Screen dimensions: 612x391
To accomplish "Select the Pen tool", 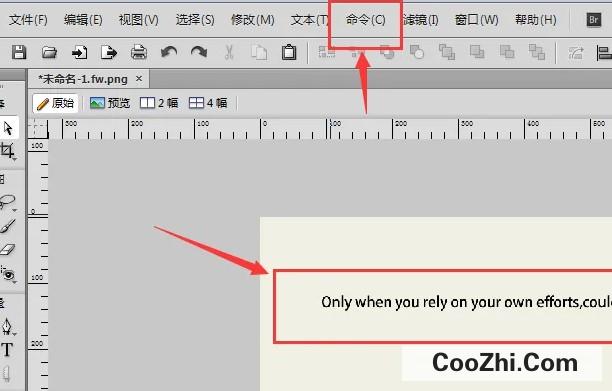I will (7, 326).
